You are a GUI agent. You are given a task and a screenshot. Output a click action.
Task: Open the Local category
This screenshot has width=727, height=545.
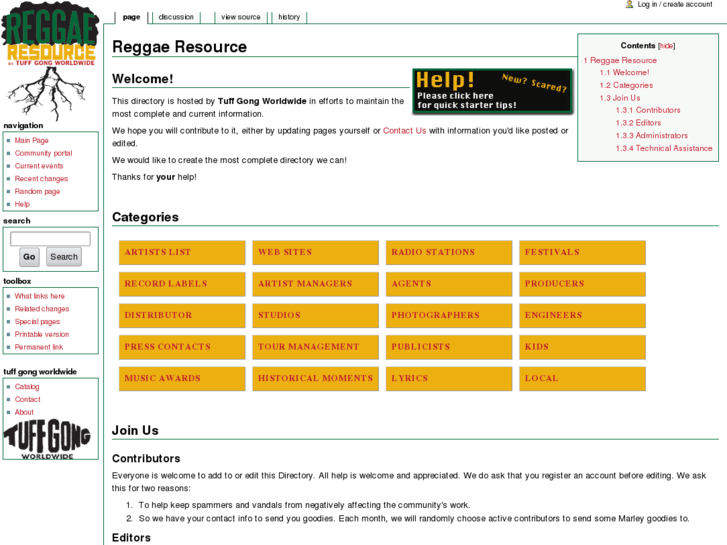tap(582, 378)
